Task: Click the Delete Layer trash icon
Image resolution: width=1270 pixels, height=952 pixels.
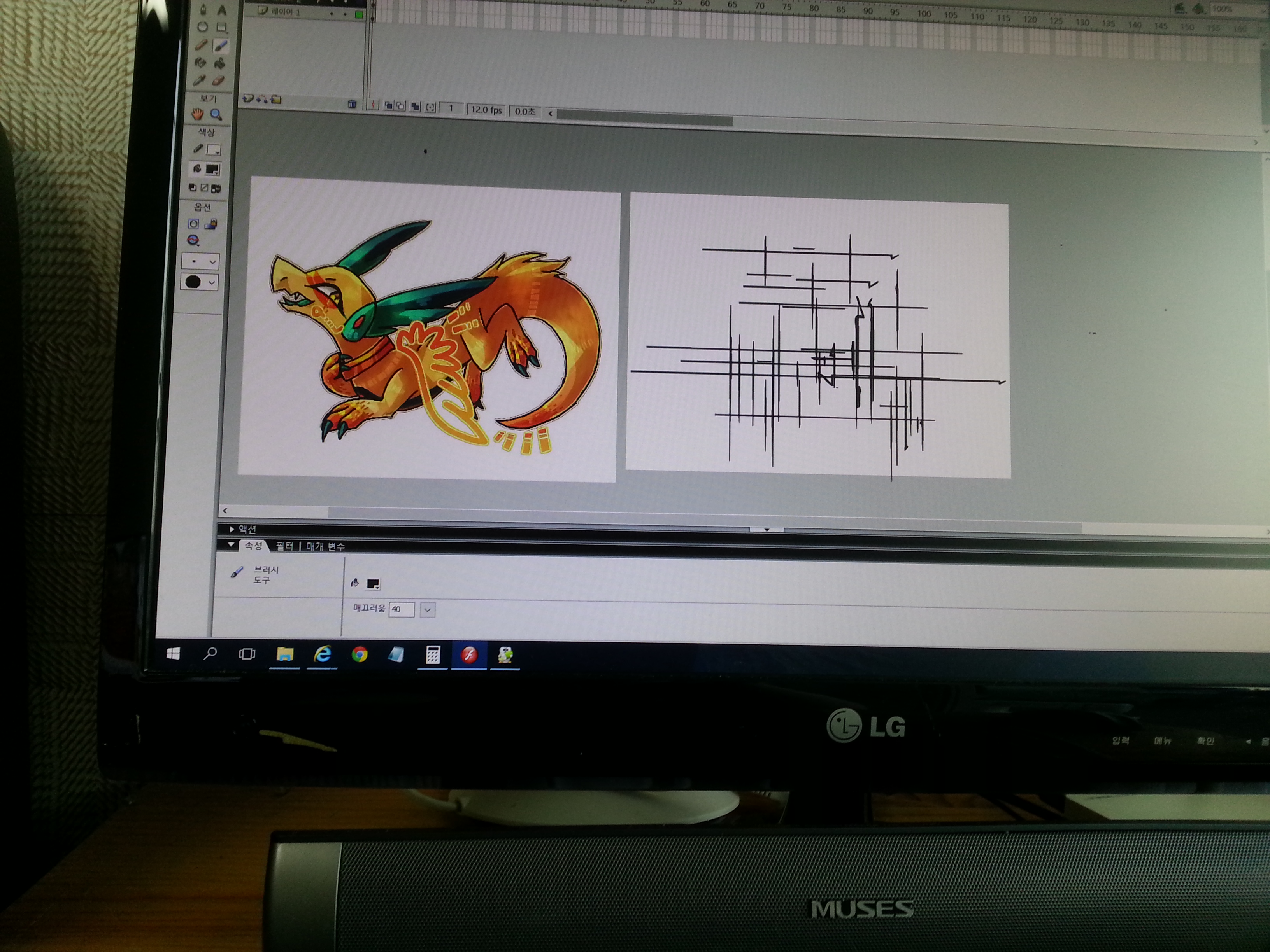Action: [352, 104]
